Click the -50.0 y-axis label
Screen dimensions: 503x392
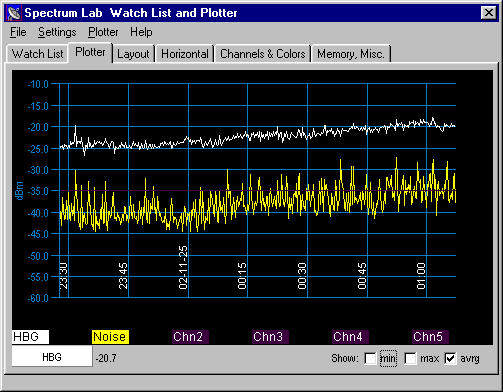coord(38,256)
